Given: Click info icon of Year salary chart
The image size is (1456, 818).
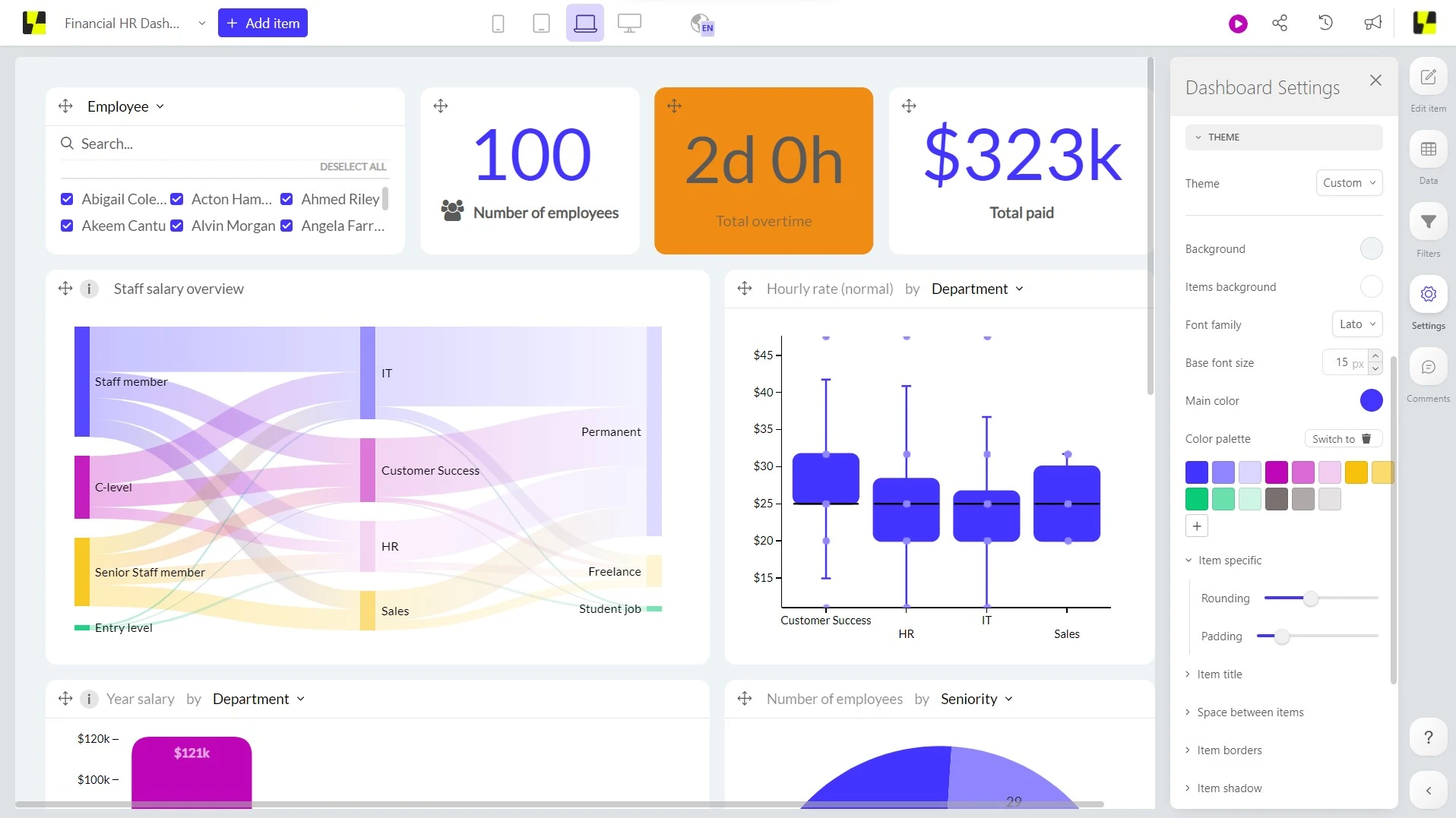Looking at the screenshot, I should point(89,699).
